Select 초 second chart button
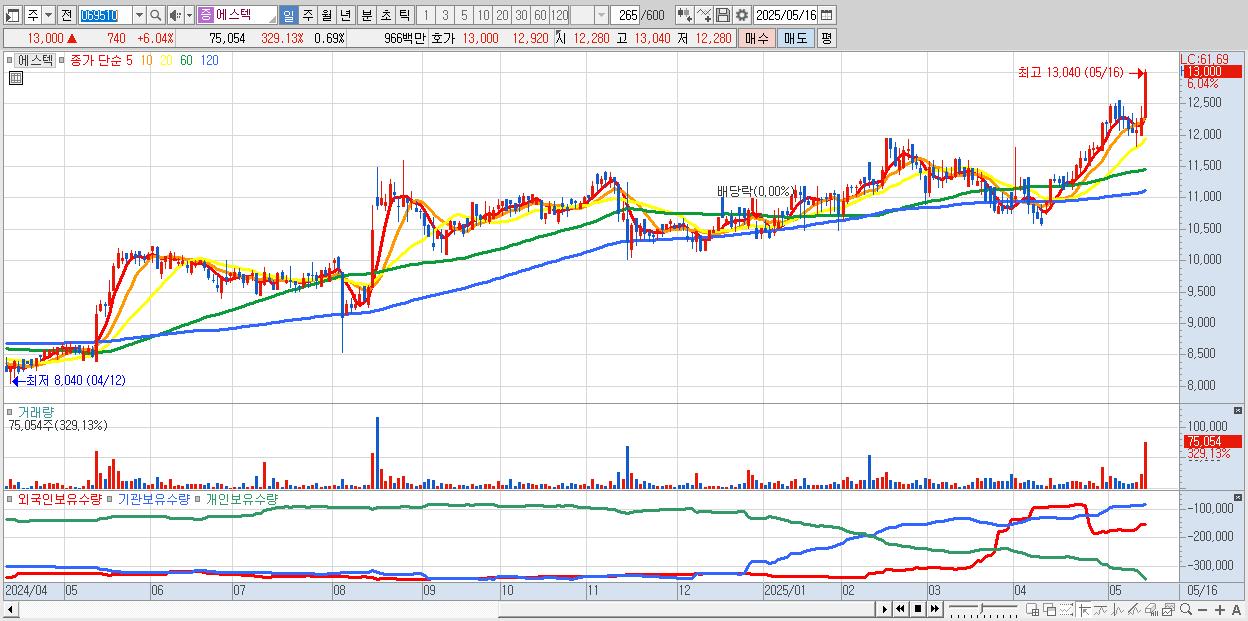The image size is (1248, 621). pos(385,15)
